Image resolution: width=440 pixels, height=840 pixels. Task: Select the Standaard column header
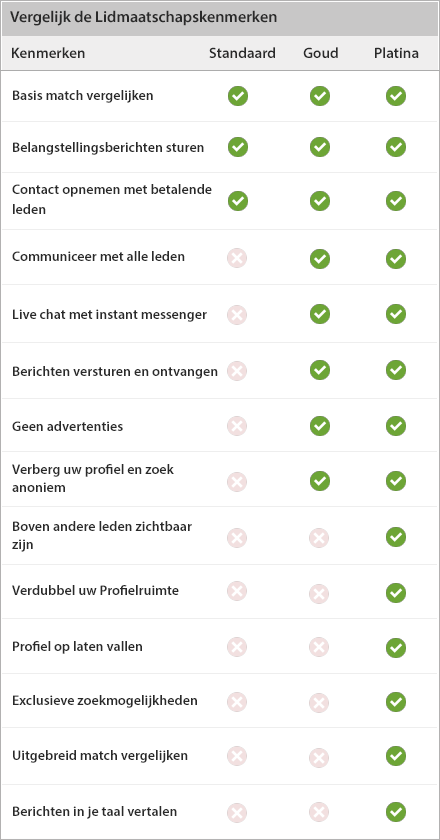tap(242, 53)
